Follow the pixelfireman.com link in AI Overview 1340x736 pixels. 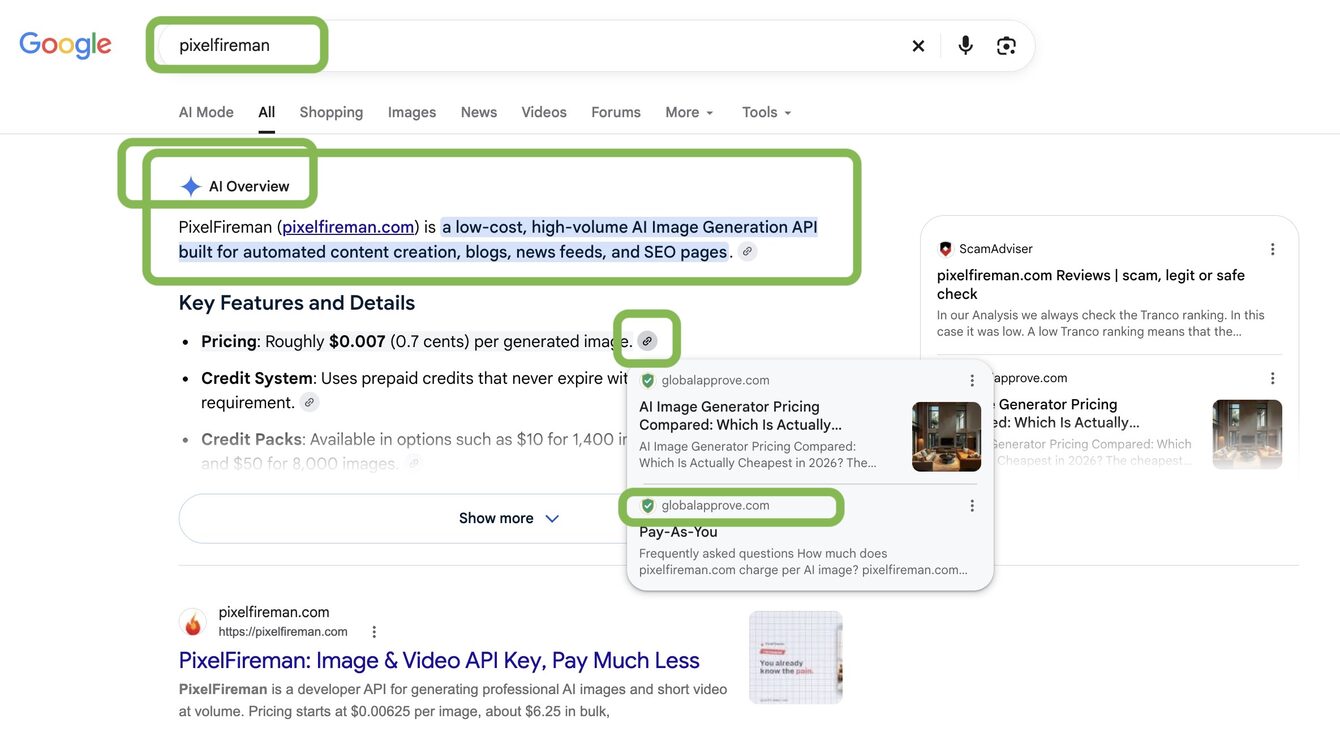[348, 227]
